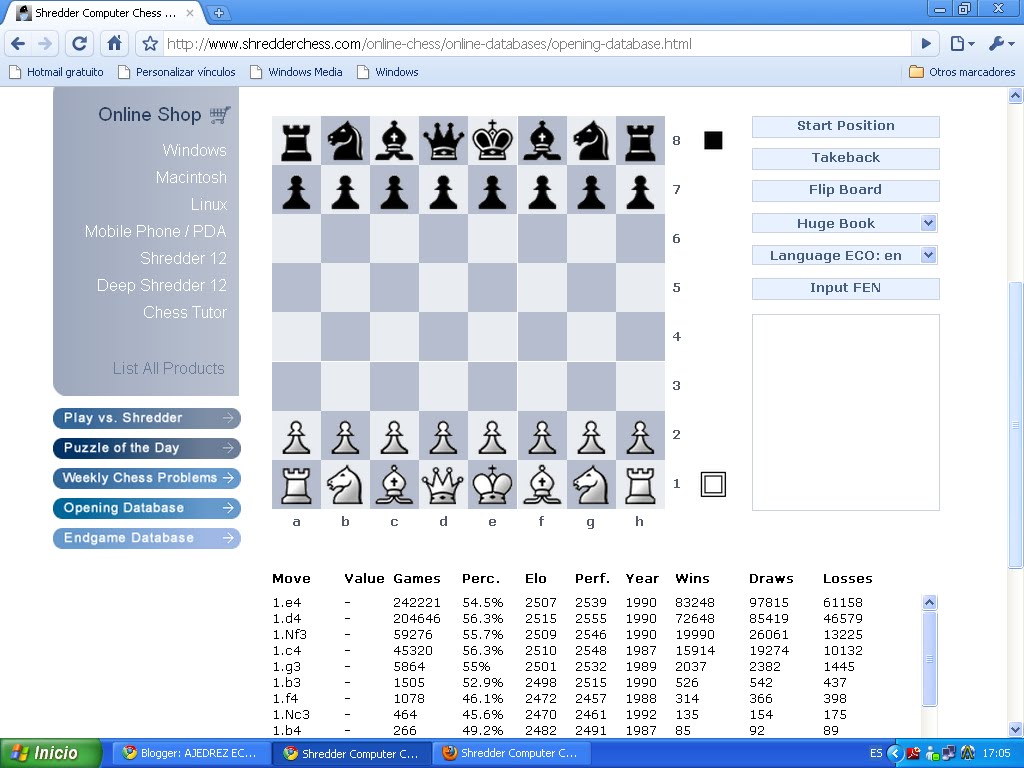Viewport: 1024px width, 768px height.
Task: Go to the browser home page icon
Action: (x=114, y=44)
